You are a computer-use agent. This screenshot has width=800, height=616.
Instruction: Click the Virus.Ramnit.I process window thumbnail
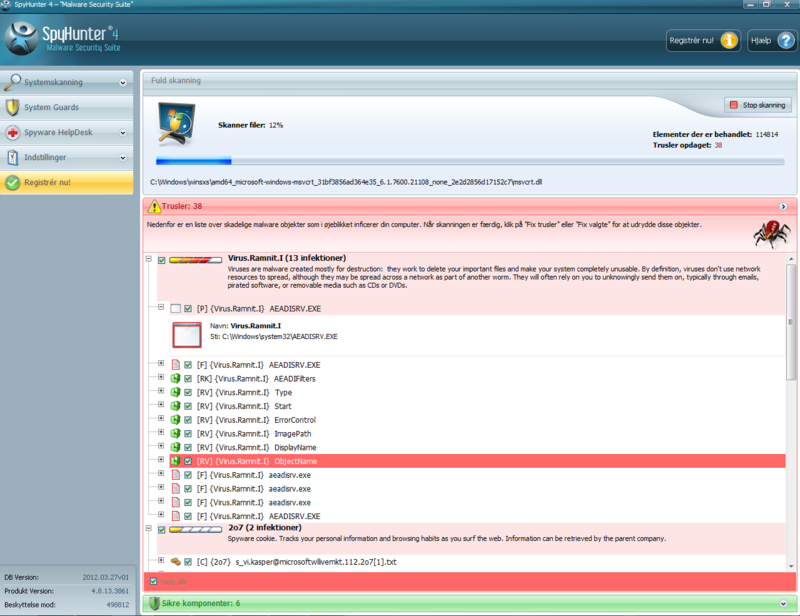click(187, 335)
